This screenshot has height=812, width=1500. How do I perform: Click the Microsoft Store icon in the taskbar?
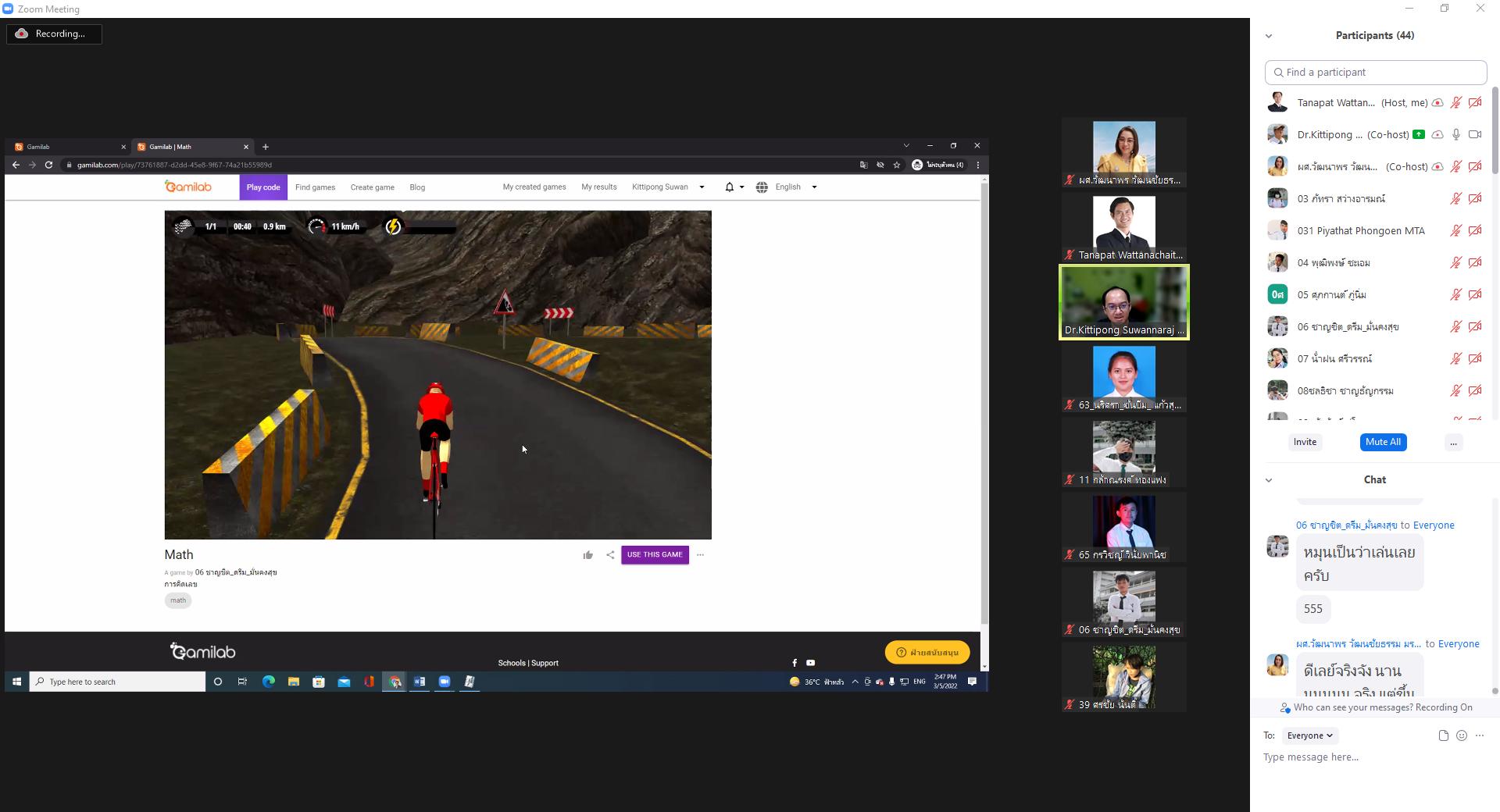[x=319, y=682]
